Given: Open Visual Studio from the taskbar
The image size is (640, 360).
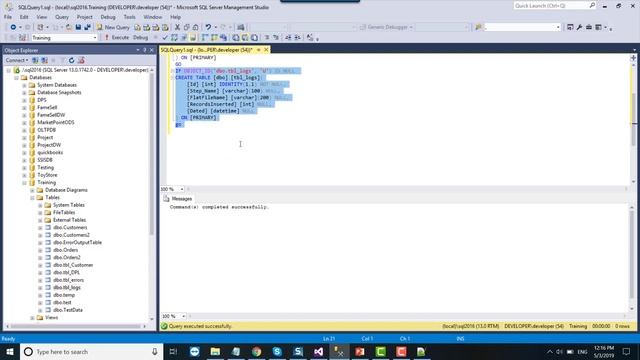Looking at the screenshot, I should pyautogui.click(x=319, y=352).
